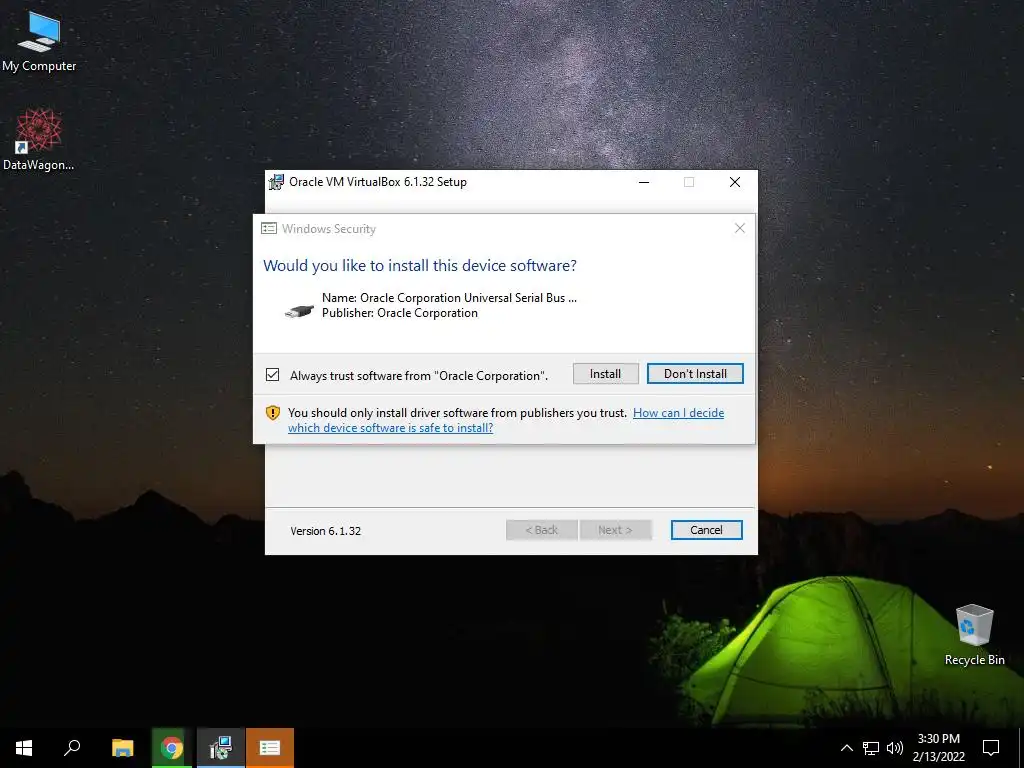The image size is (1024, 768).
Task: Click the 'Publisher: Oracle Corporation' text
Action: (400, 313)
